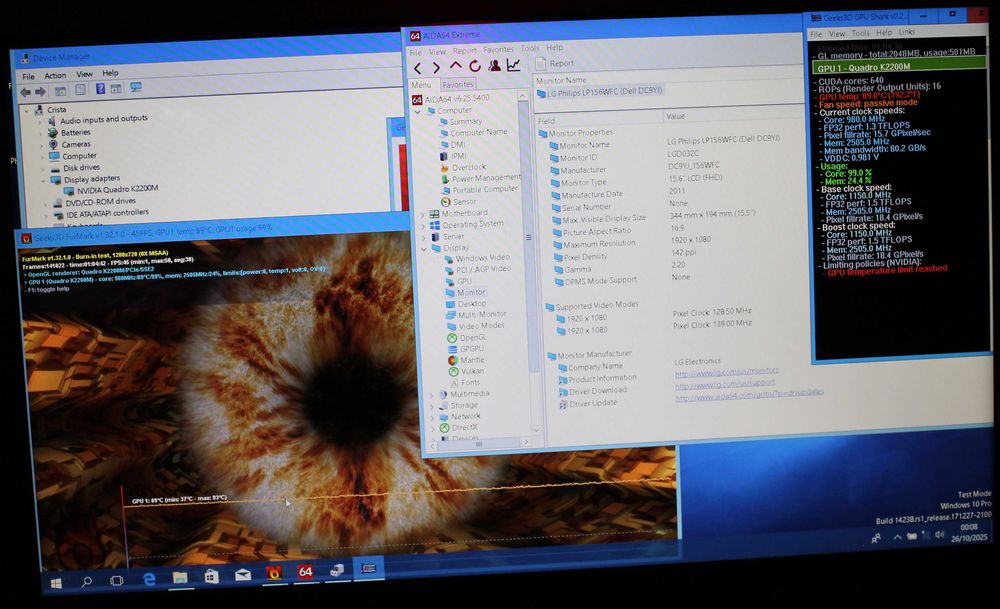This screenshot has width=1000, height=609.
Task: Select IDE ATA/ATAPI controllers in Device Manager
Action: pos(101,214)
